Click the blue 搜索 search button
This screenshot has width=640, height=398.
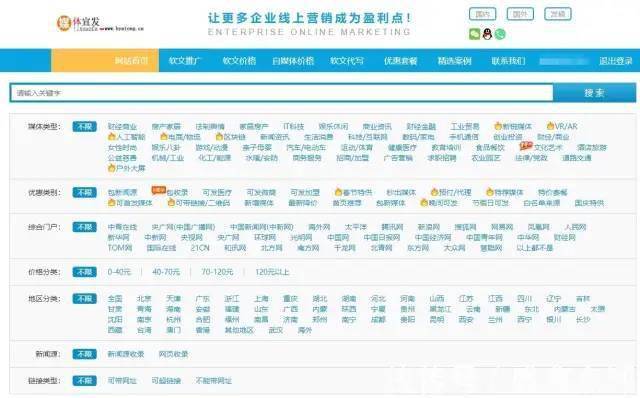click(x=594, y=93)
